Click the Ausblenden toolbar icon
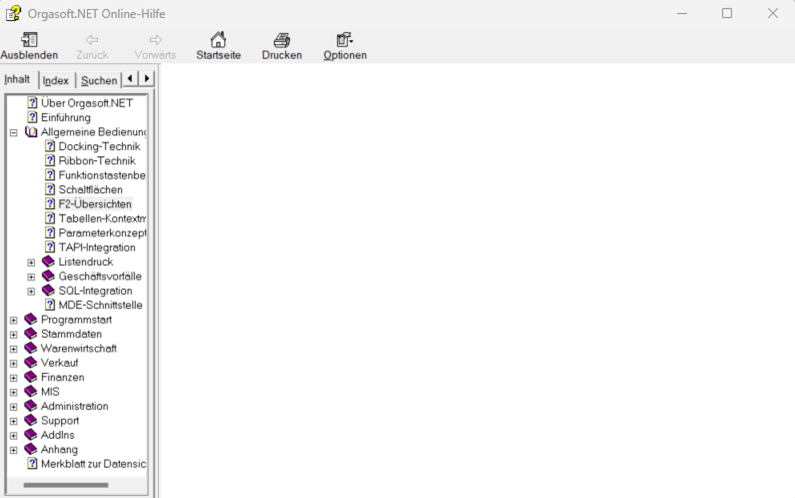 click(29, 40)
